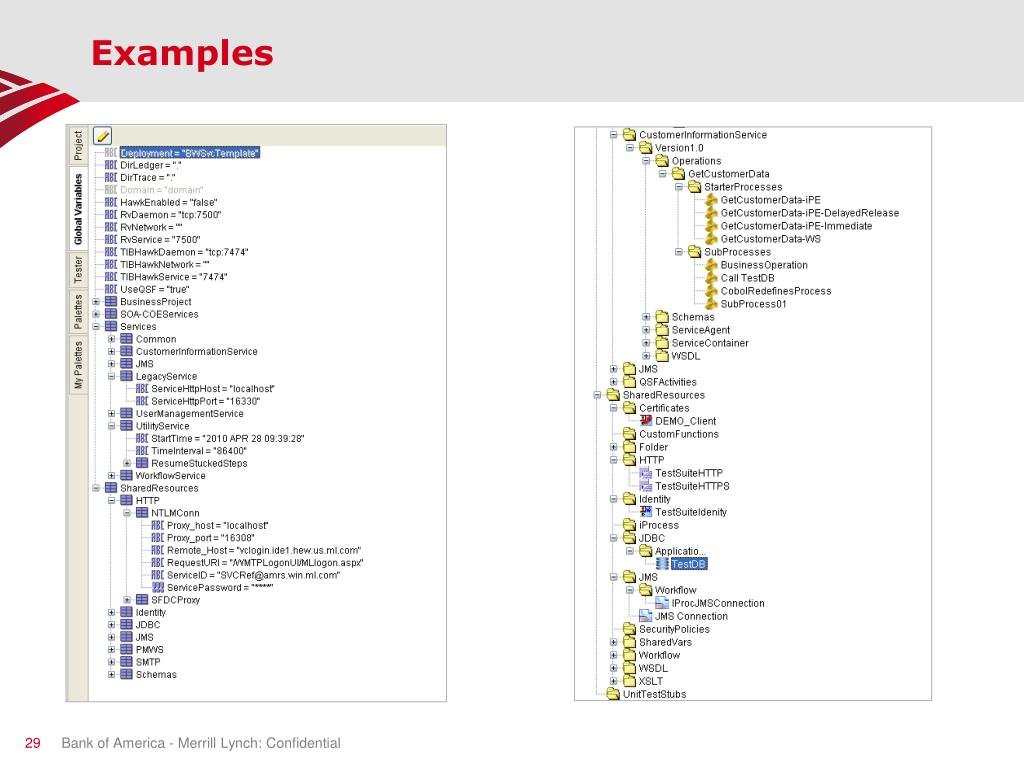Click the TestDB JDBC connection icon

tap(662, 564)
